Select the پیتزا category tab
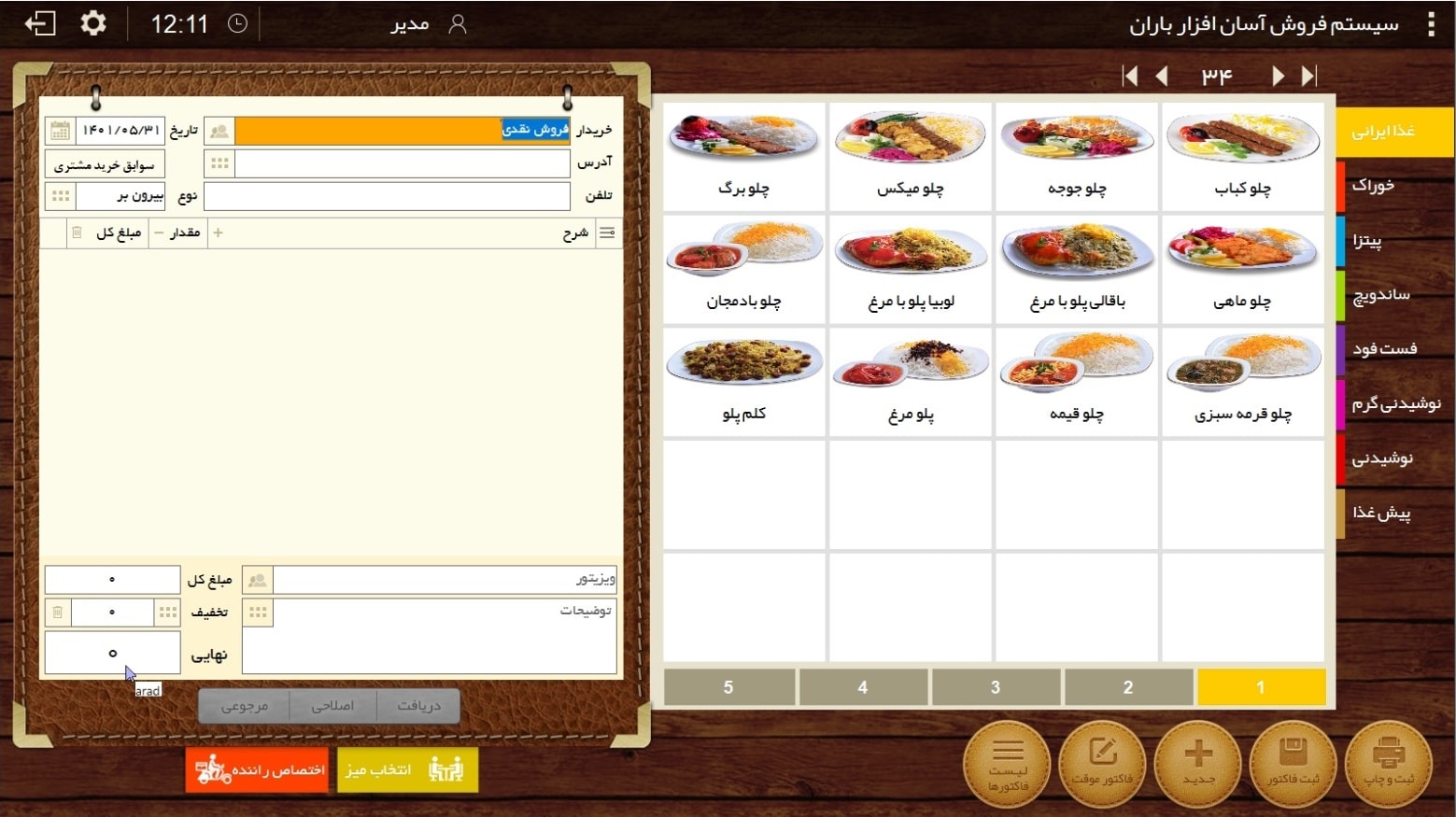1456x817 pixels. [1395, 241]
